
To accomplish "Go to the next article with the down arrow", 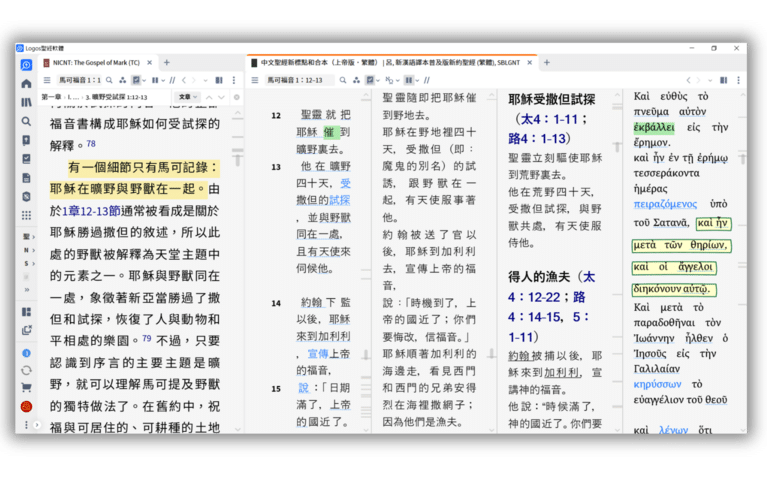I will 222,97.
